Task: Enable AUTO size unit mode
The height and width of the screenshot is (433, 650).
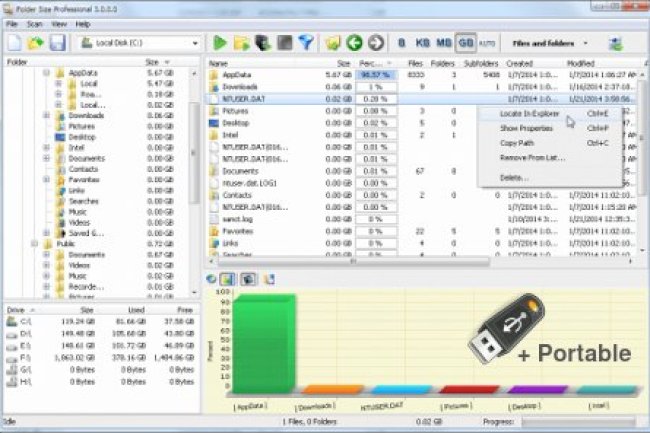Action: (x=486, y=44)
